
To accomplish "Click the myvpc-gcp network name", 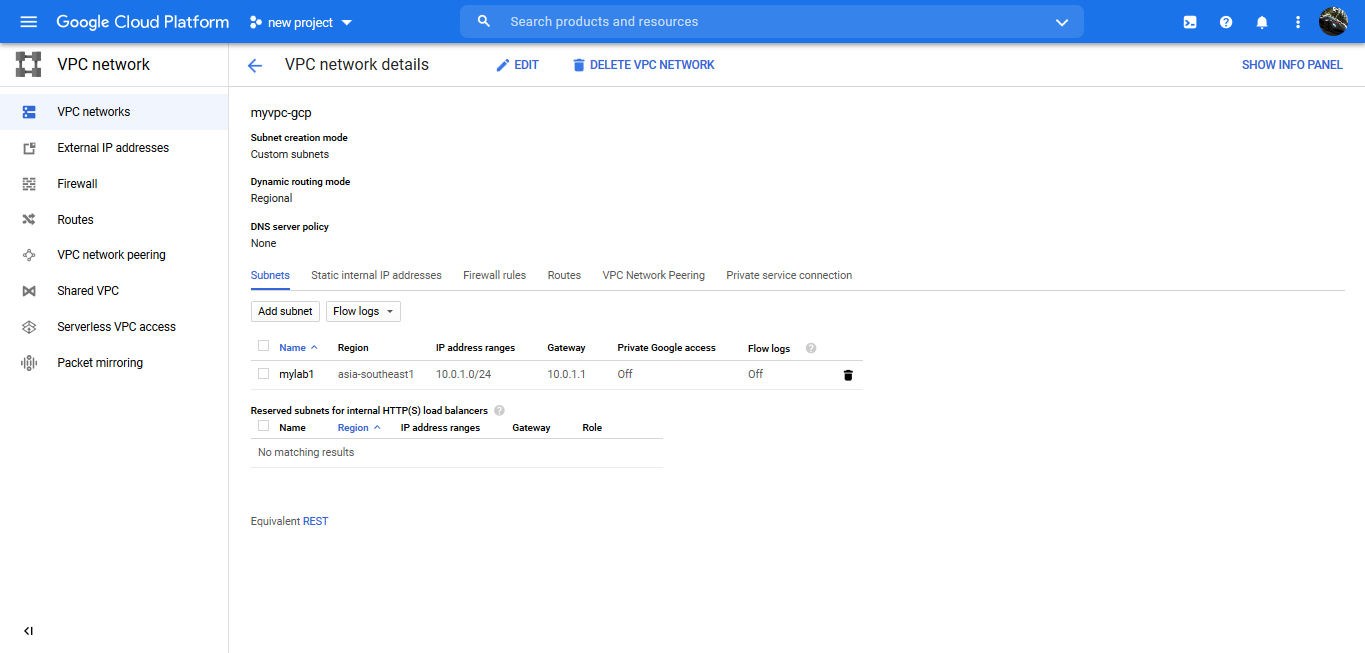I will [x=281, y=113].
